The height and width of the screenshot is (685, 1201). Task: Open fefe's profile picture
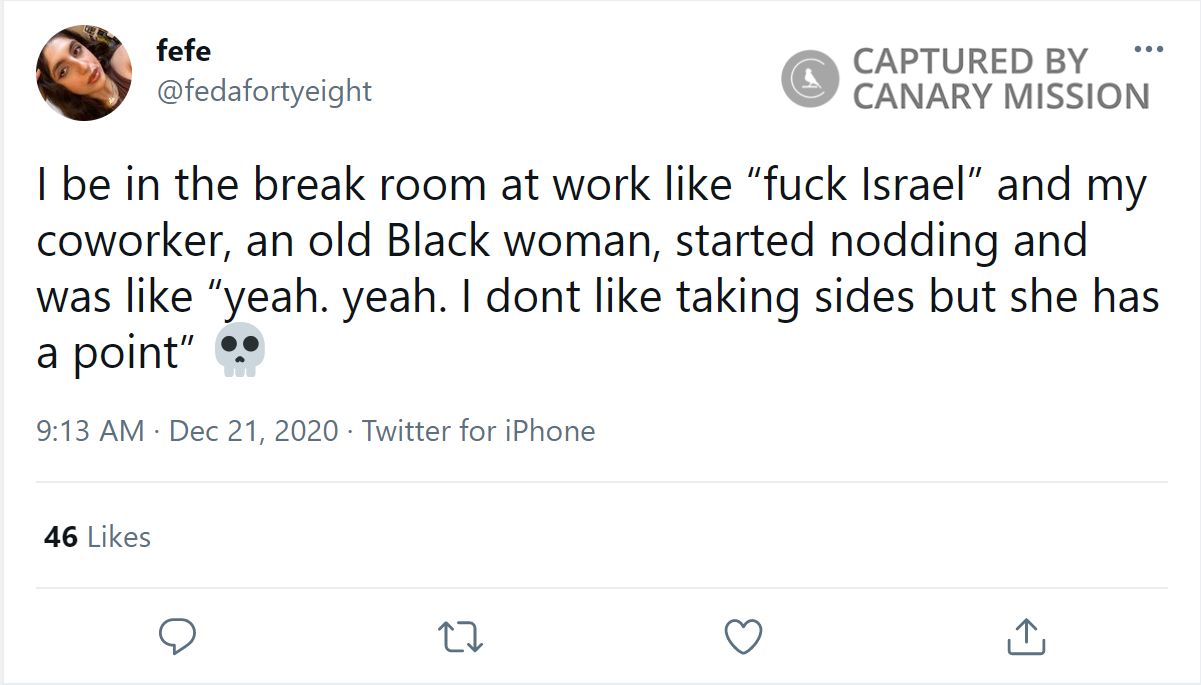coord(84,74)
